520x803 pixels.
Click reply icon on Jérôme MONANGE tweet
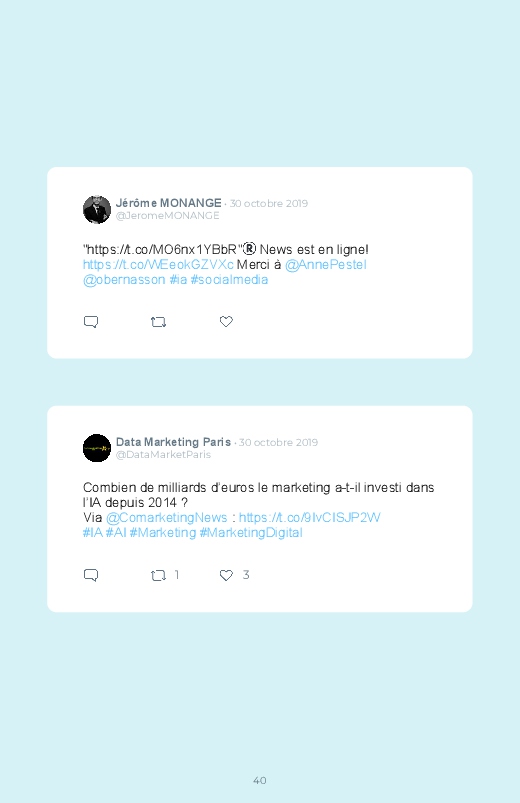point(91,322)
